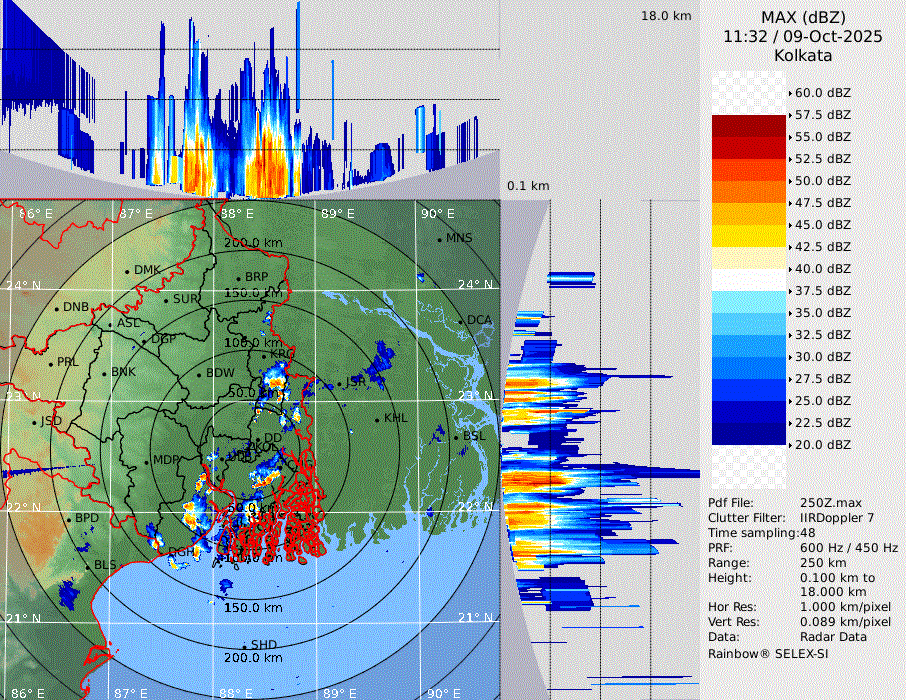
Task: Select the BDW station marker
Action: click(199, 374)
